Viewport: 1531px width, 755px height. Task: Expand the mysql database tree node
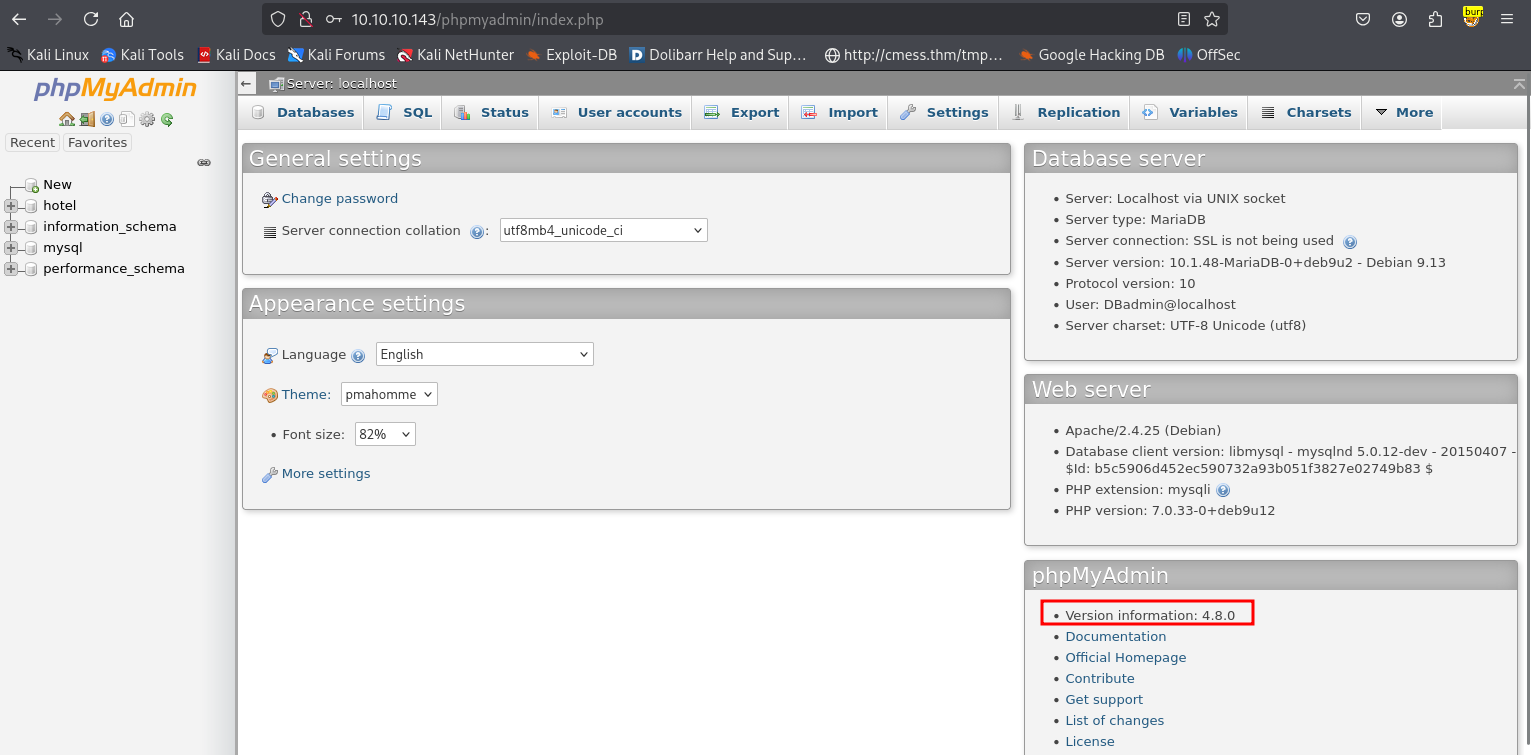click(x=11, y=248)
